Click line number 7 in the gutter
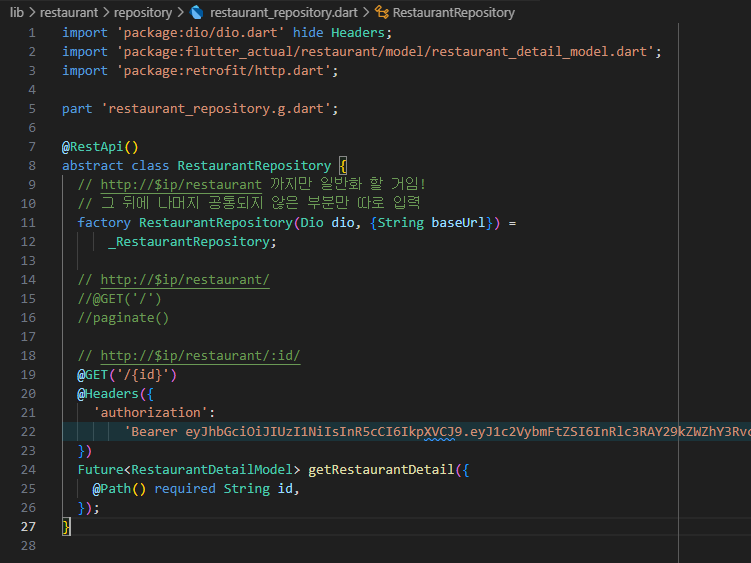751x563 pixels. coord(32,147)
